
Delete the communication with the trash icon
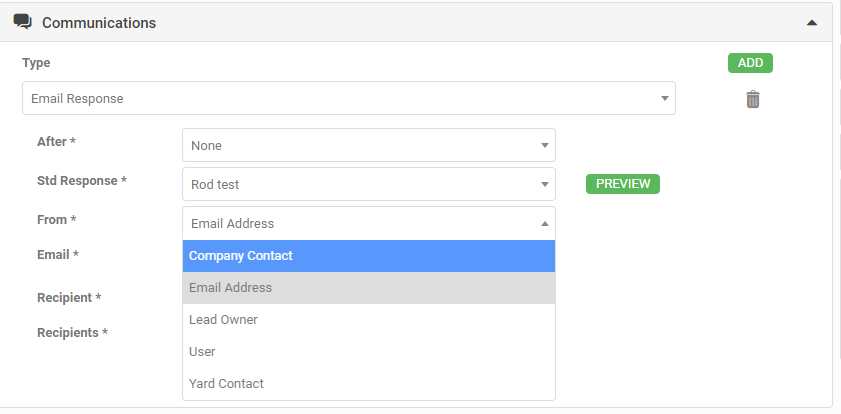pyautogui.click(x=753, y=99)
